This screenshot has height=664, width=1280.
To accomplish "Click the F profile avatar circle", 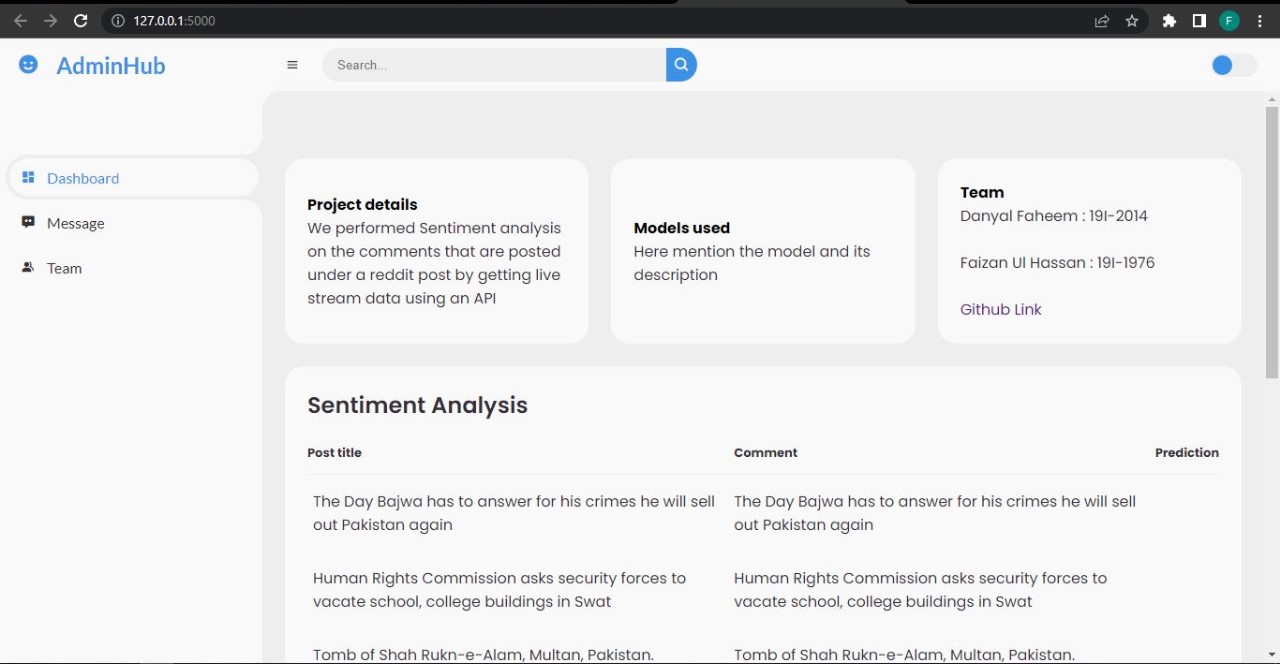I will point(1229,20).
